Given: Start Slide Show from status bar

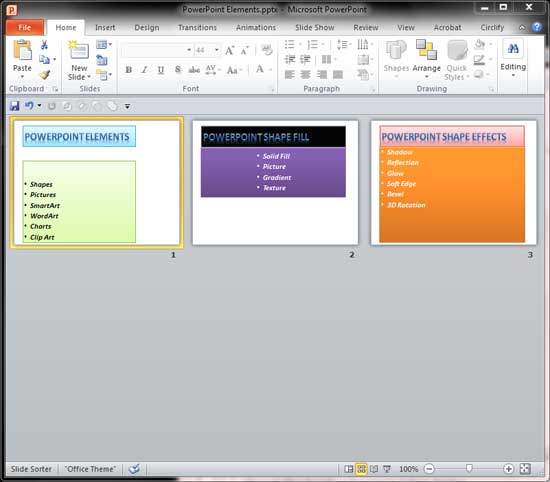Looking at the screenshot, I should pos(387,469).
